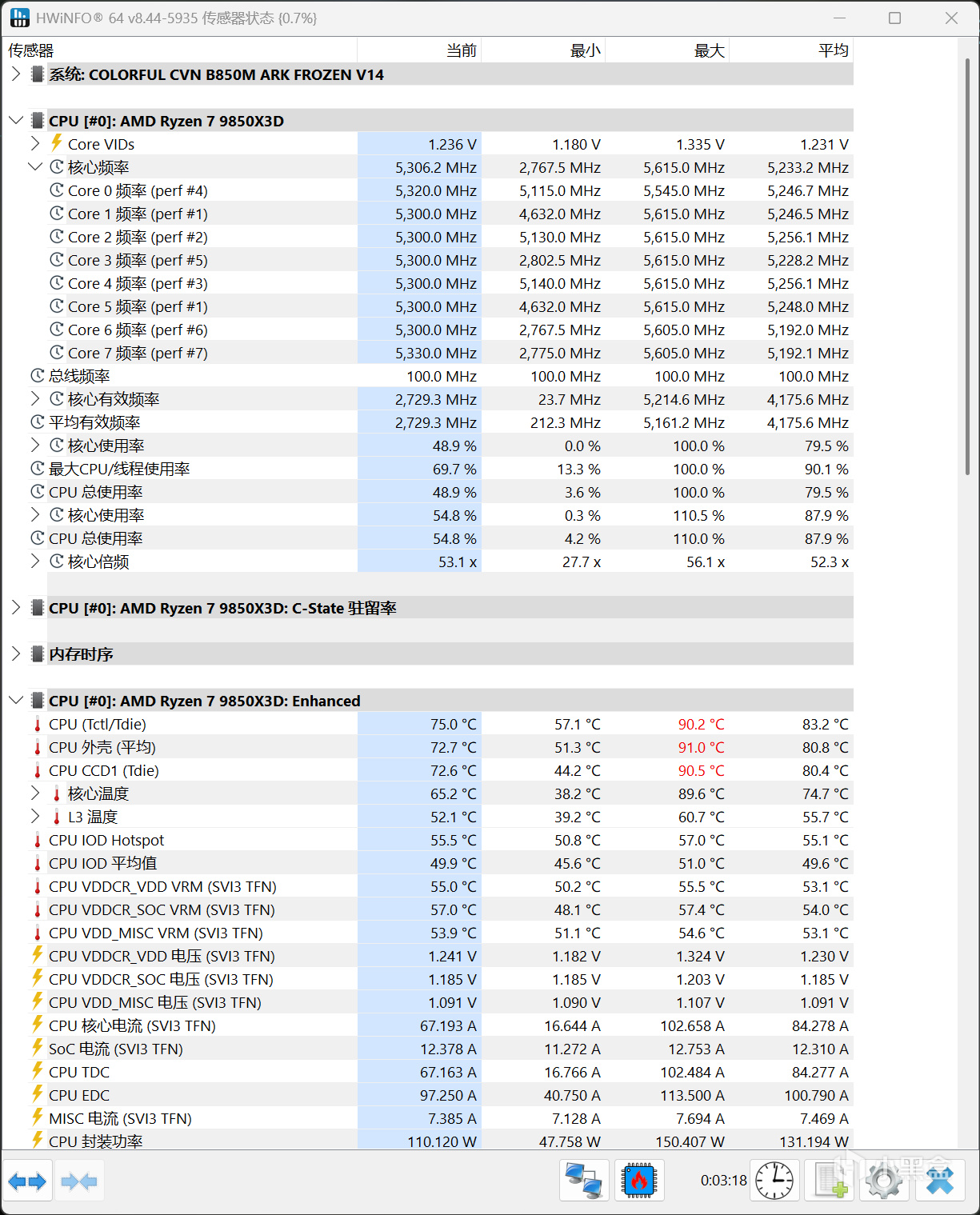Collapse the 核心频率 group
Viewport: 980px width, 1215px height.
click(x=35, y=166)
